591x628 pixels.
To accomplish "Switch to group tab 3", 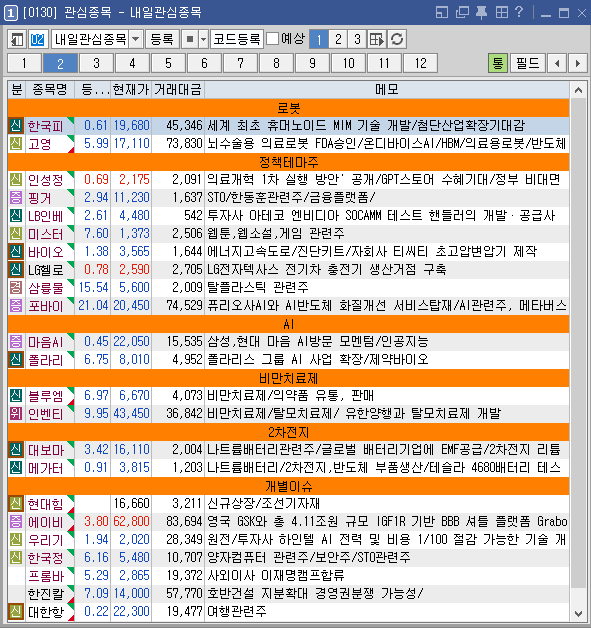I will coord(96,63).
